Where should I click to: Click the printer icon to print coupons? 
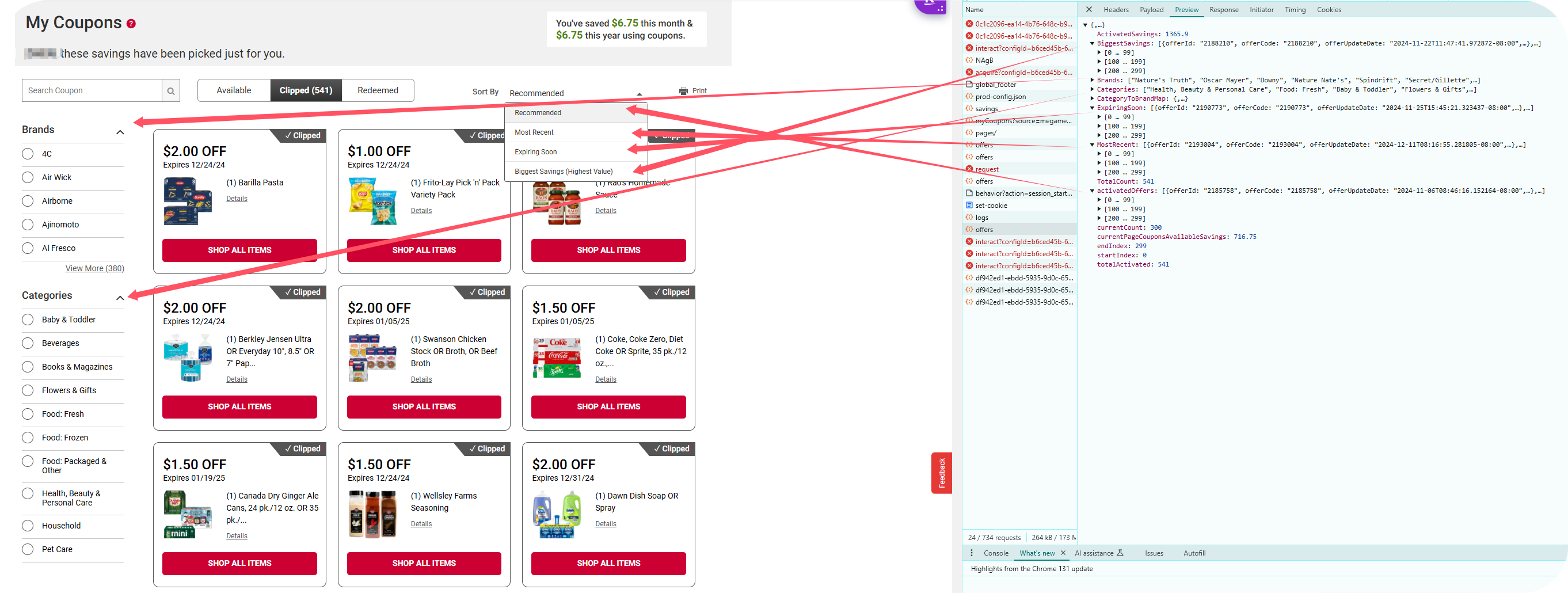[x=683, y=92]
